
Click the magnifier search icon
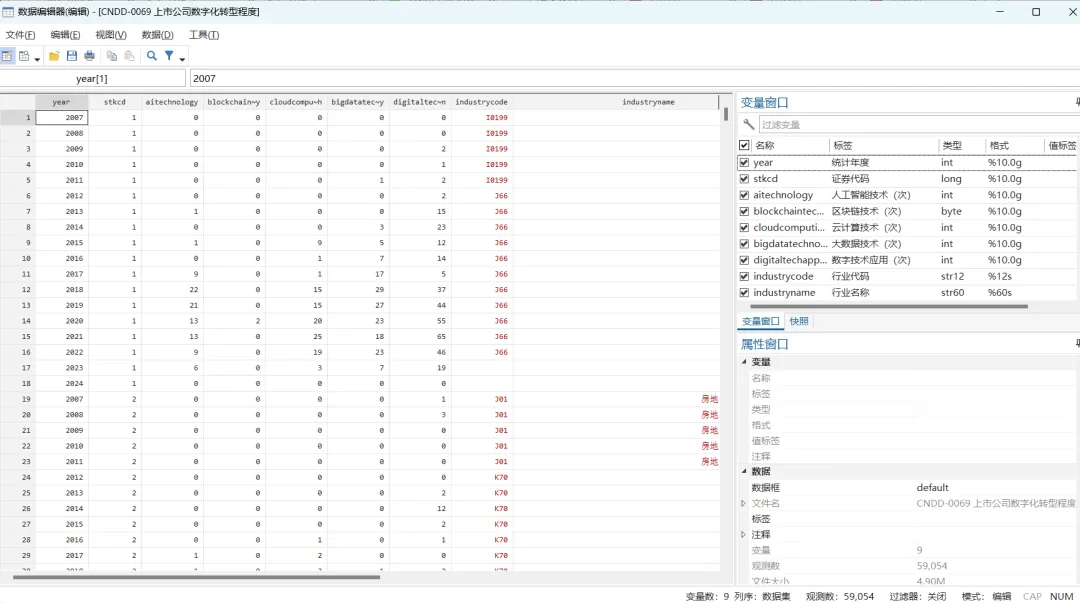(152, 57)
